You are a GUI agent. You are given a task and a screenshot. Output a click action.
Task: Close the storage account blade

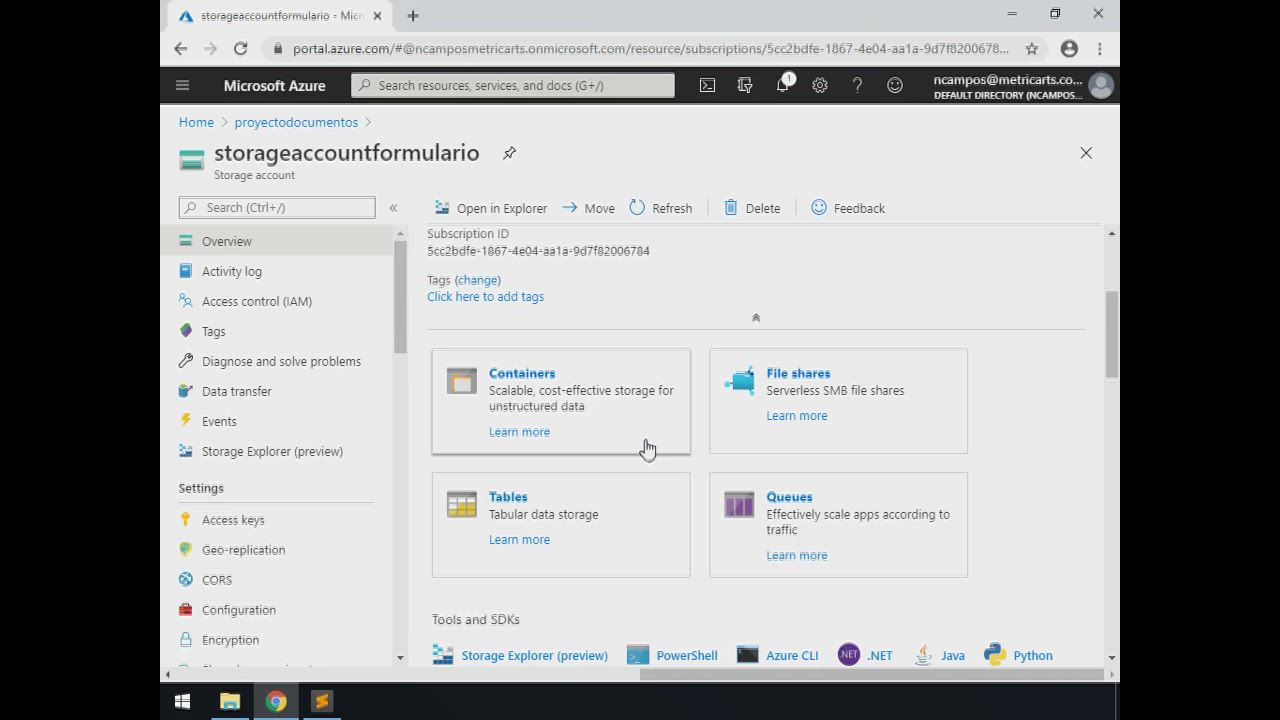(x=1086, y=153)
